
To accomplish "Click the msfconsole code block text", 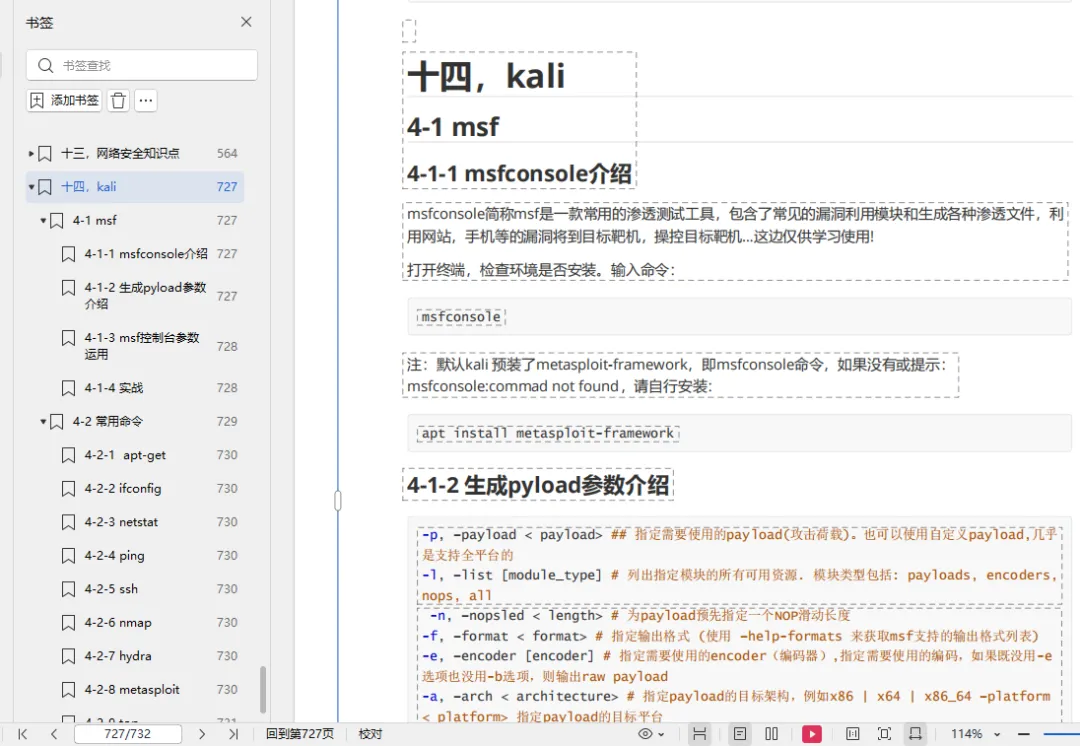I will click(x=461, y=317).
